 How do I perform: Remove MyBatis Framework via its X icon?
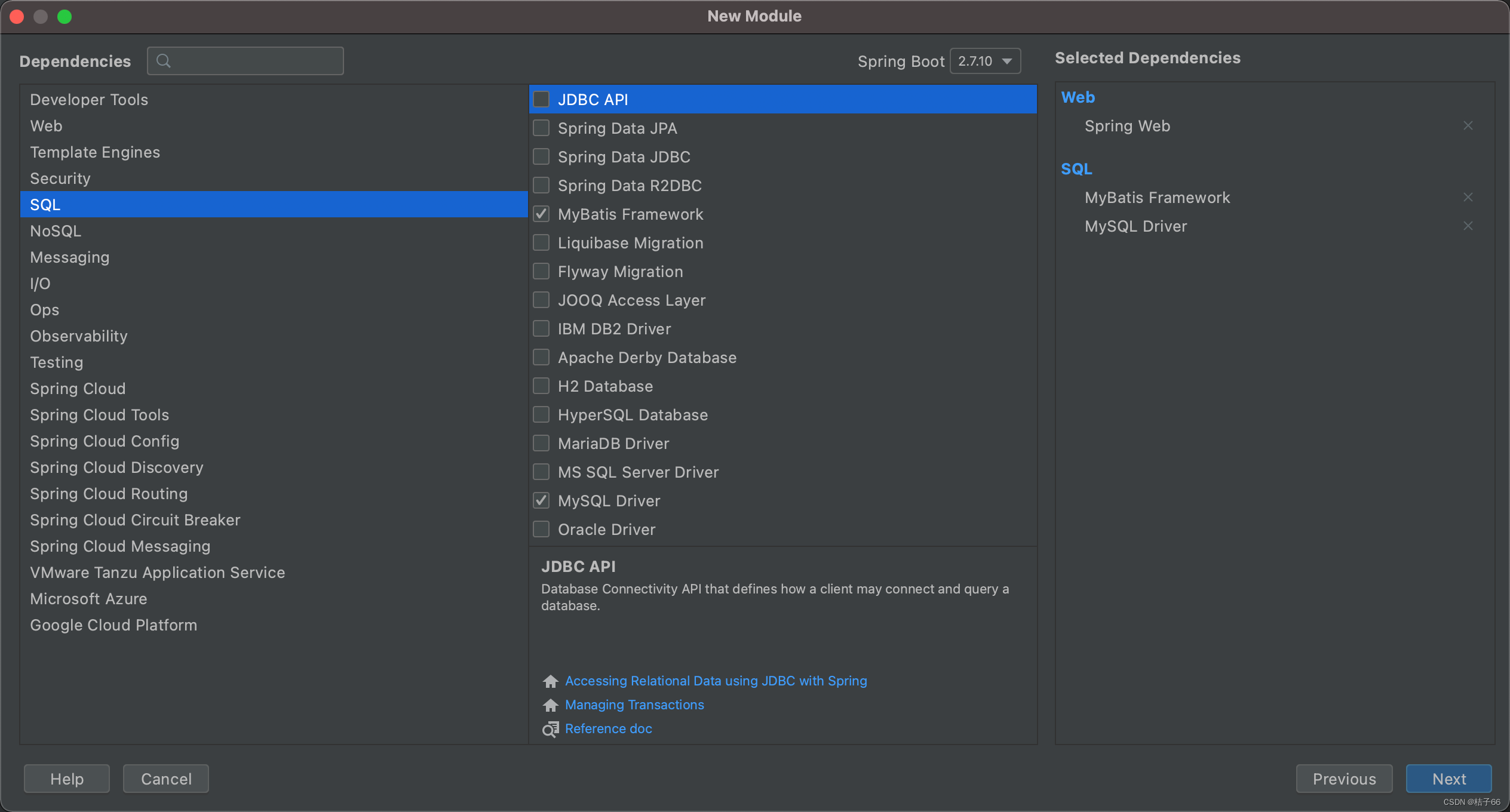1468,198
